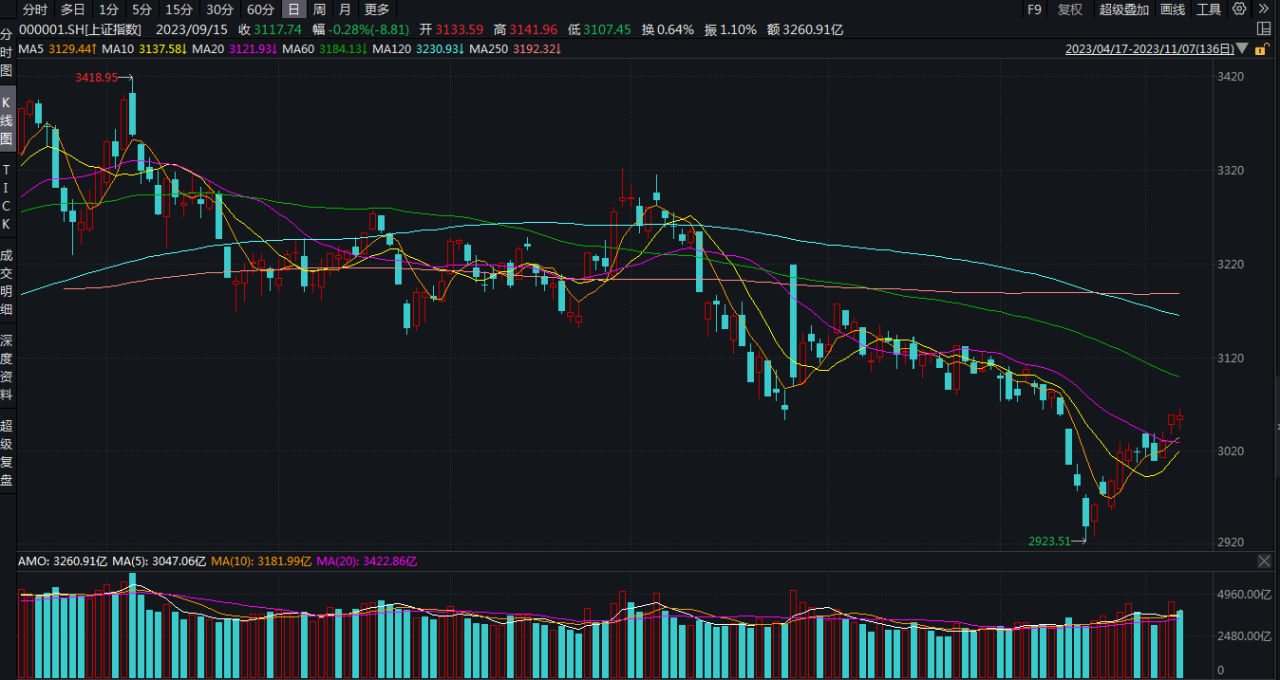Click the 2023/04/17-2023/11/07 date range link
1280x680 pixels.
[1148, 48]
